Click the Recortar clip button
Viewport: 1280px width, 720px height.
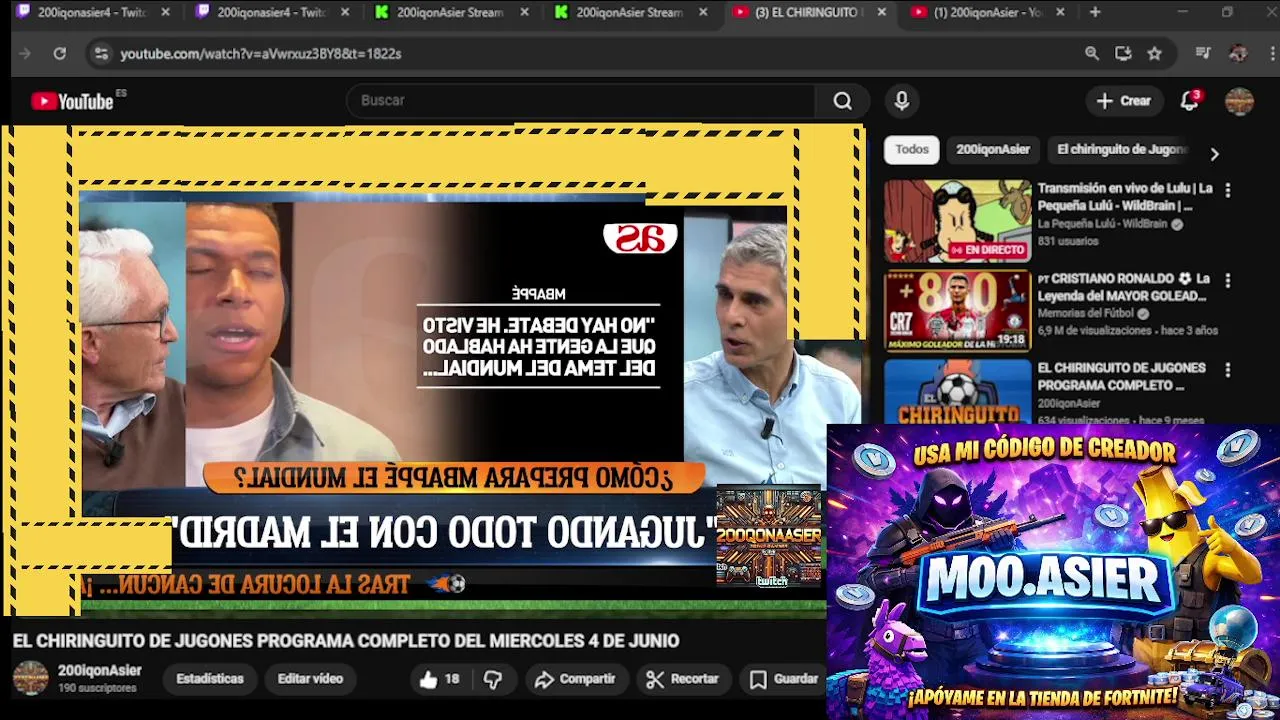tap(682, 679)
